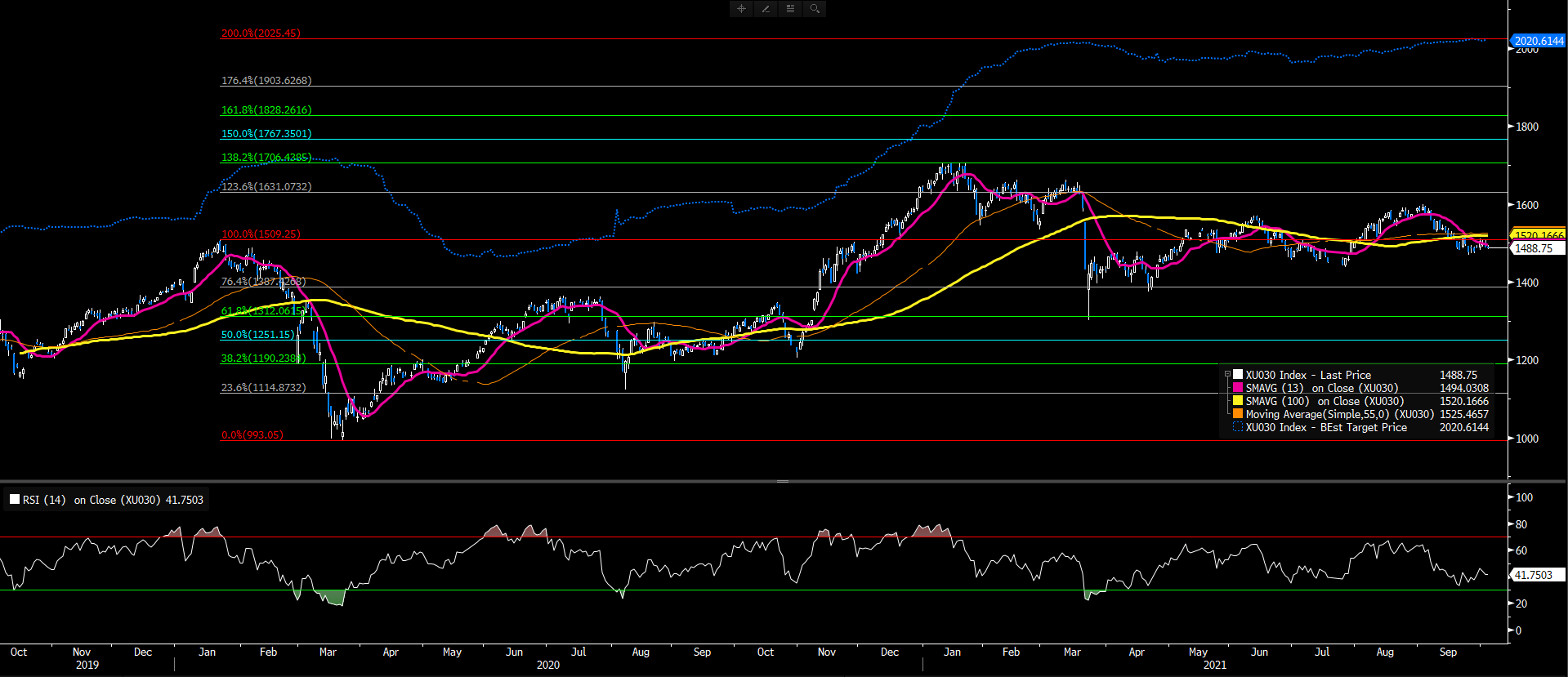Image resolution: width=1568 pixels, height=677 pixels.
Task: Collapse the XU030 Index legend tree
Action: (x=1227, y=375)
